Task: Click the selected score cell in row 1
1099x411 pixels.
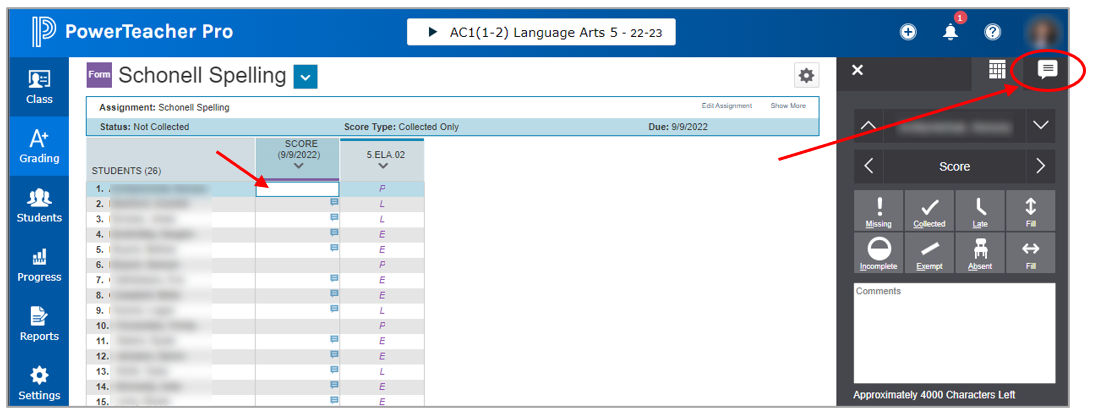Action: point(298,189)
